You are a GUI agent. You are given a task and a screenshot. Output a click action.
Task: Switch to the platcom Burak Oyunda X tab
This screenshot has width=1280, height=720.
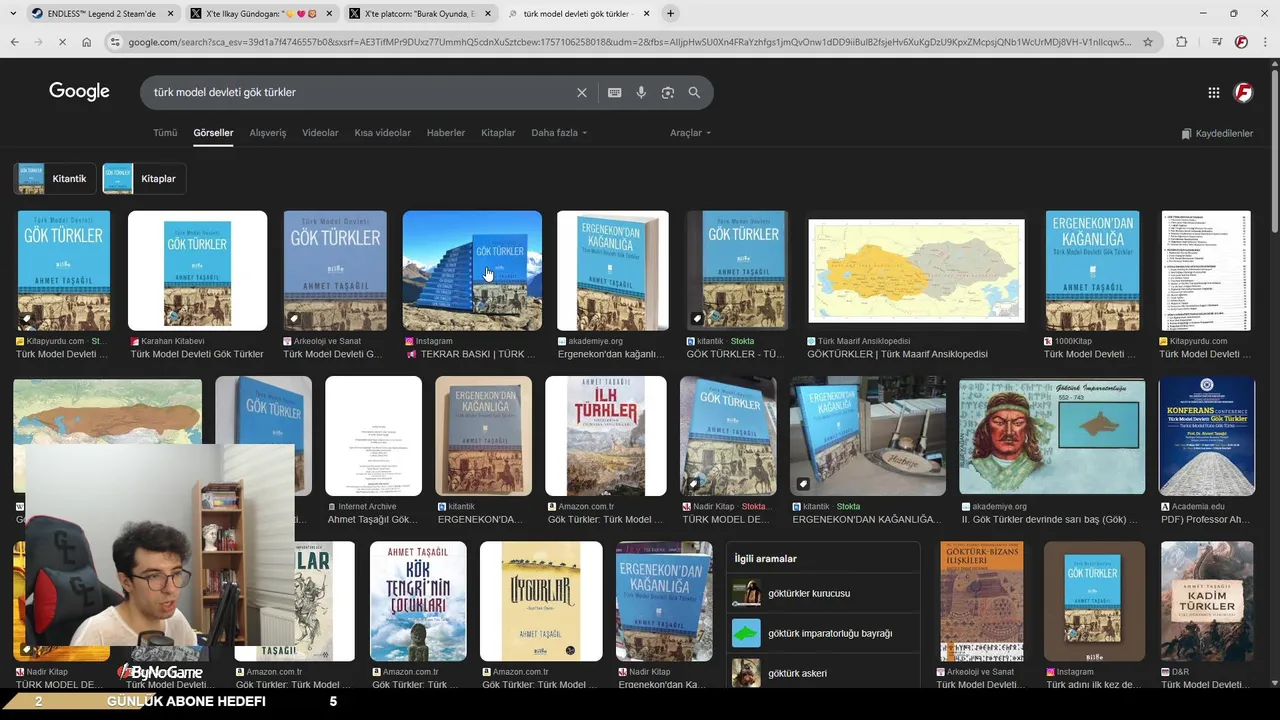coord(421,14)
